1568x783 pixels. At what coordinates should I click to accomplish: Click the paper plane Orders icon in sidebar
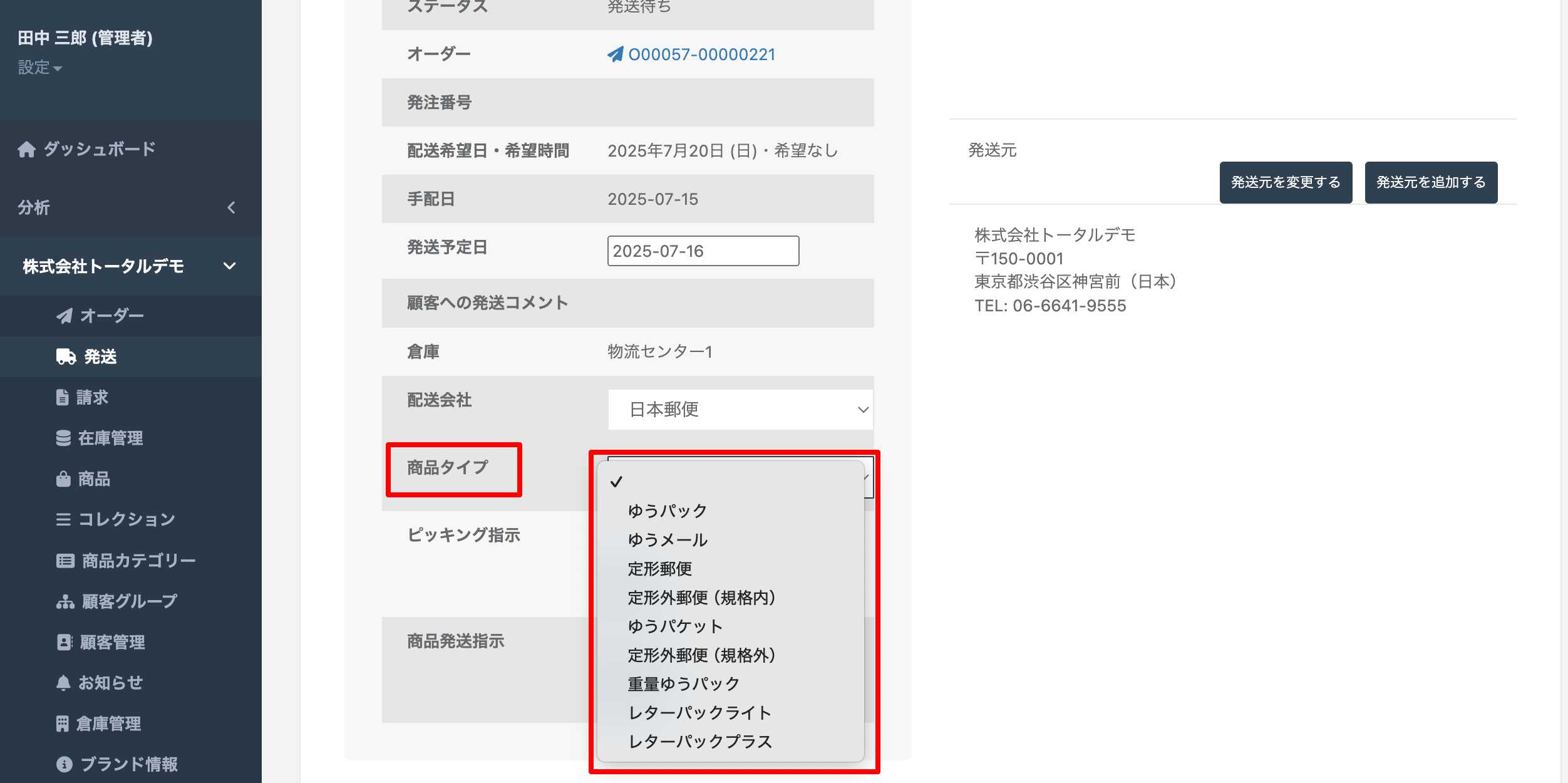coord(64,316)
